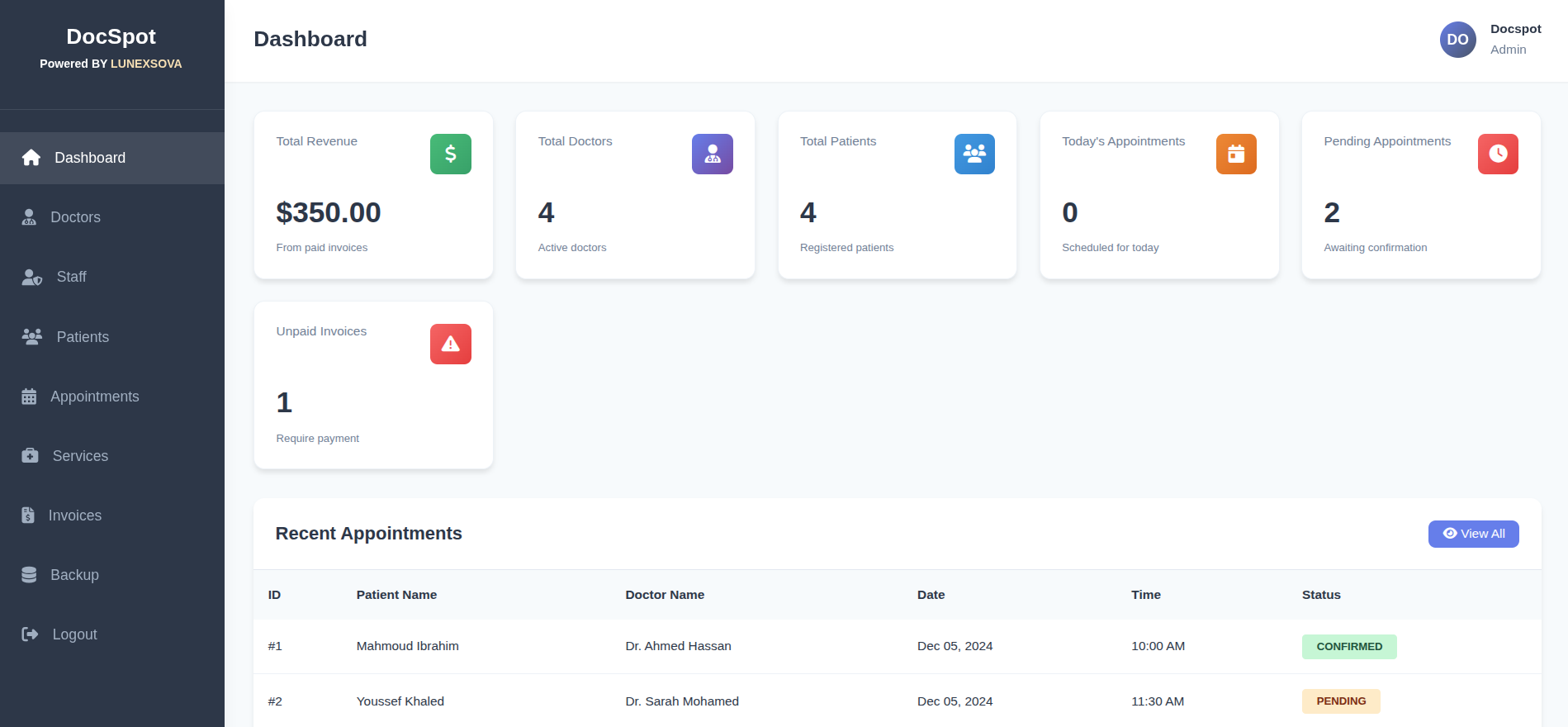Click the CONFIRMED status badge
The height and width of the screenshot is (727, 1568).
[1349, 647]
